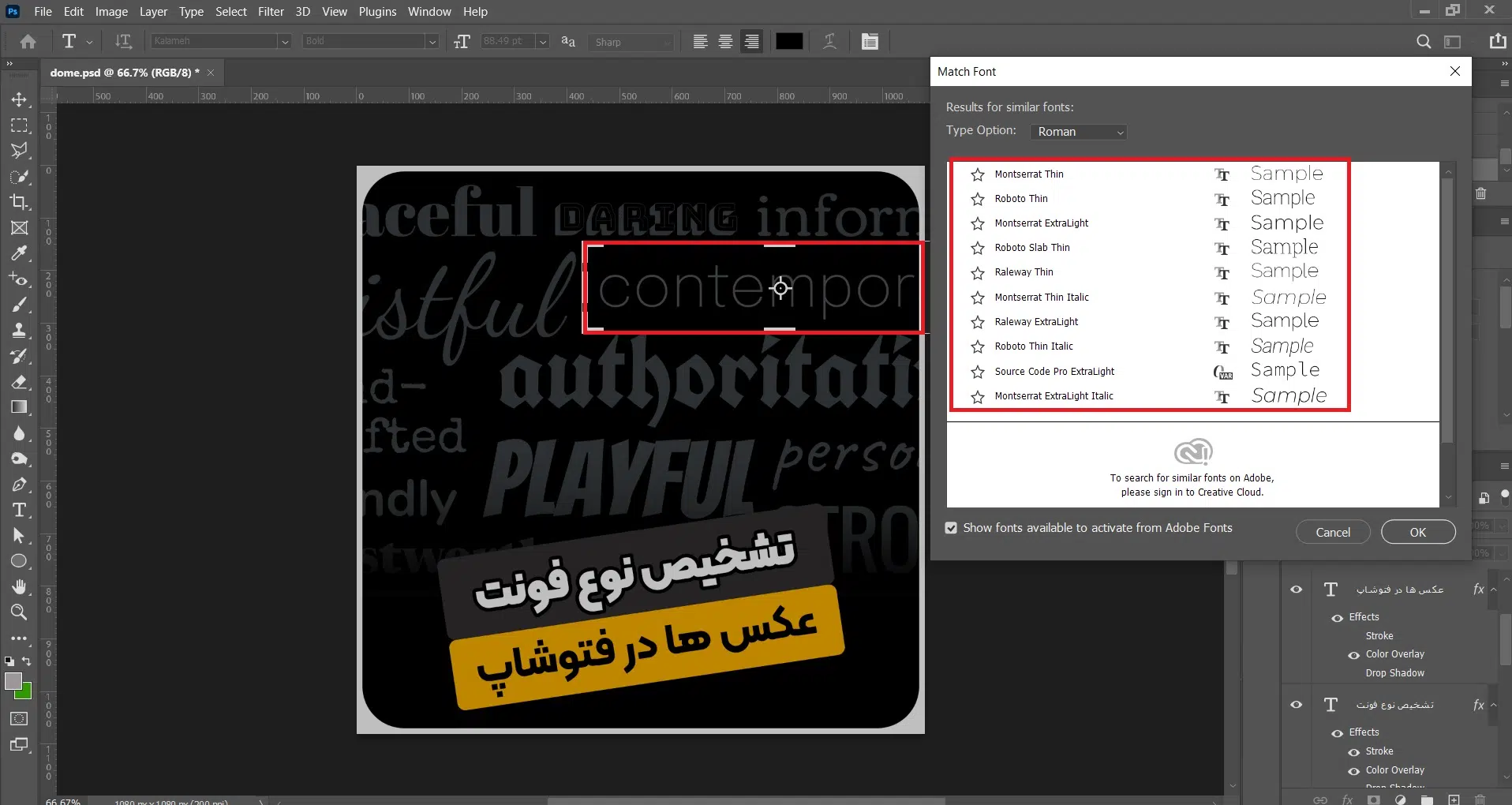Uncheck Show fonts from Adobe Fonts checkbox
1512x805 pixels.
952,528
